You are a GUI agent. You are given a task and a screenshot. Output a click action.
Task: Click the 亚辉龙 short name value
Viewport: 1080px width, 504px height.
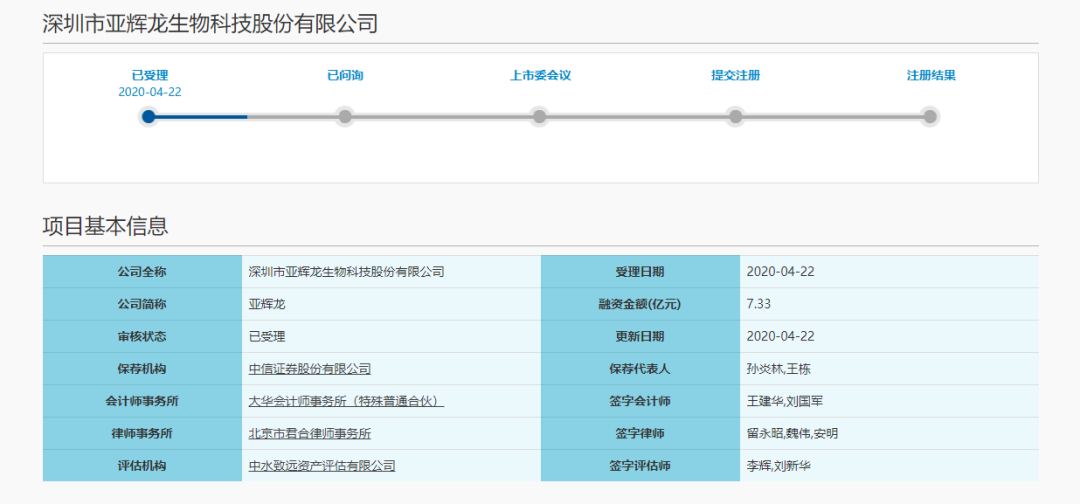tap(267, 304)
